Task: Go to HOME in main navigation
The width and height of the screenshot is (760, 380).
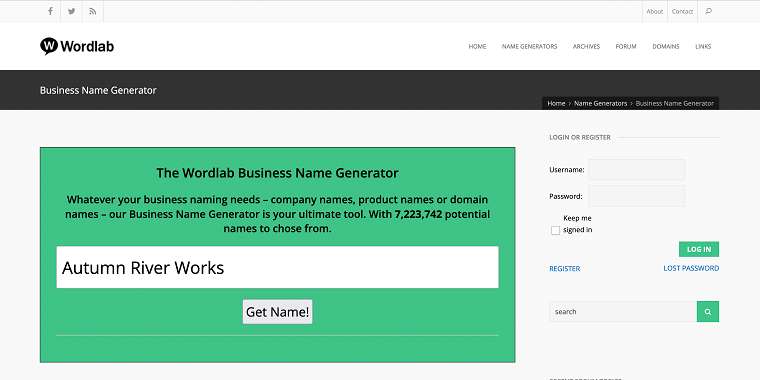Action: click(x=477, y=47)
